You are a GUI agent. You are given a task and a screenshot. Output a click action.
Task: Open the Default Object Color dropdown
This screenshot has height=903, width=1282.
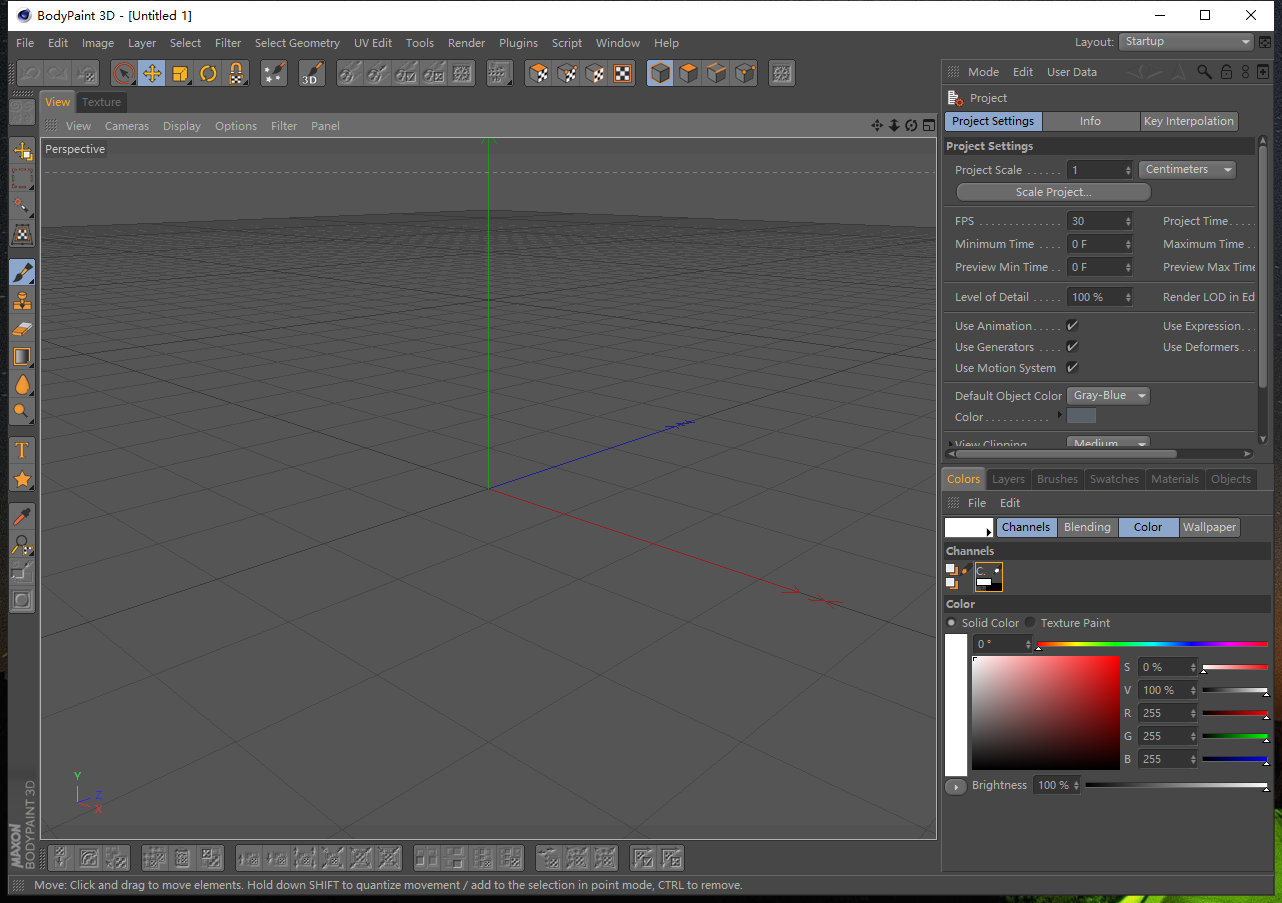1108,396
